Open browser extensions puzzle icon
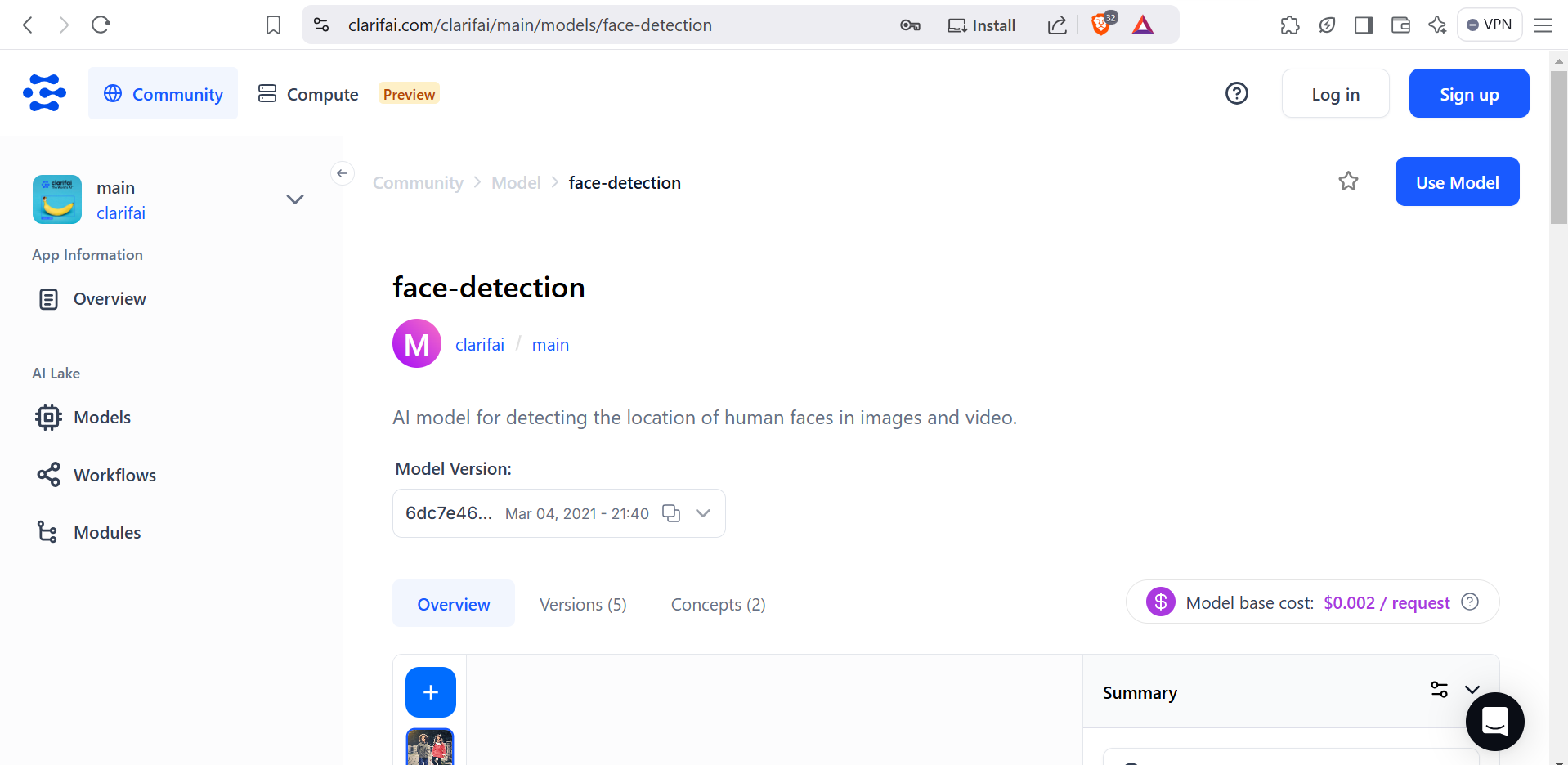Screen dimensions: 1568x765 tap(1290, 25)
